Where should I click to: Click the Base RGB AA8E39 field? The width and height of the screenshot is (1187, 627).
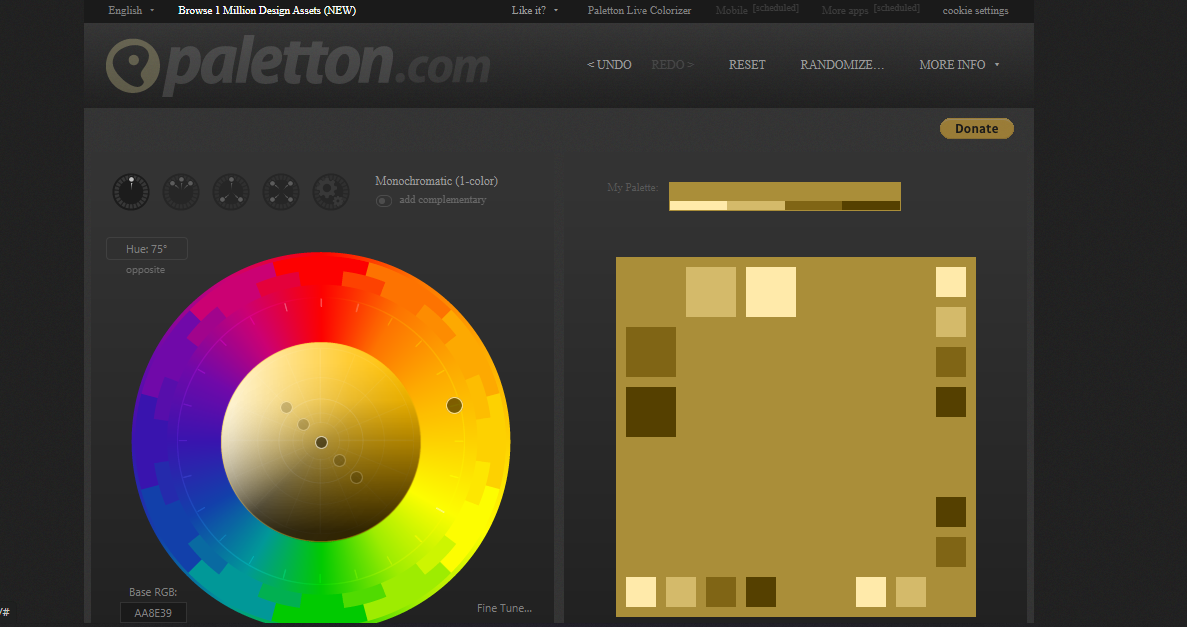pos(153,613)
